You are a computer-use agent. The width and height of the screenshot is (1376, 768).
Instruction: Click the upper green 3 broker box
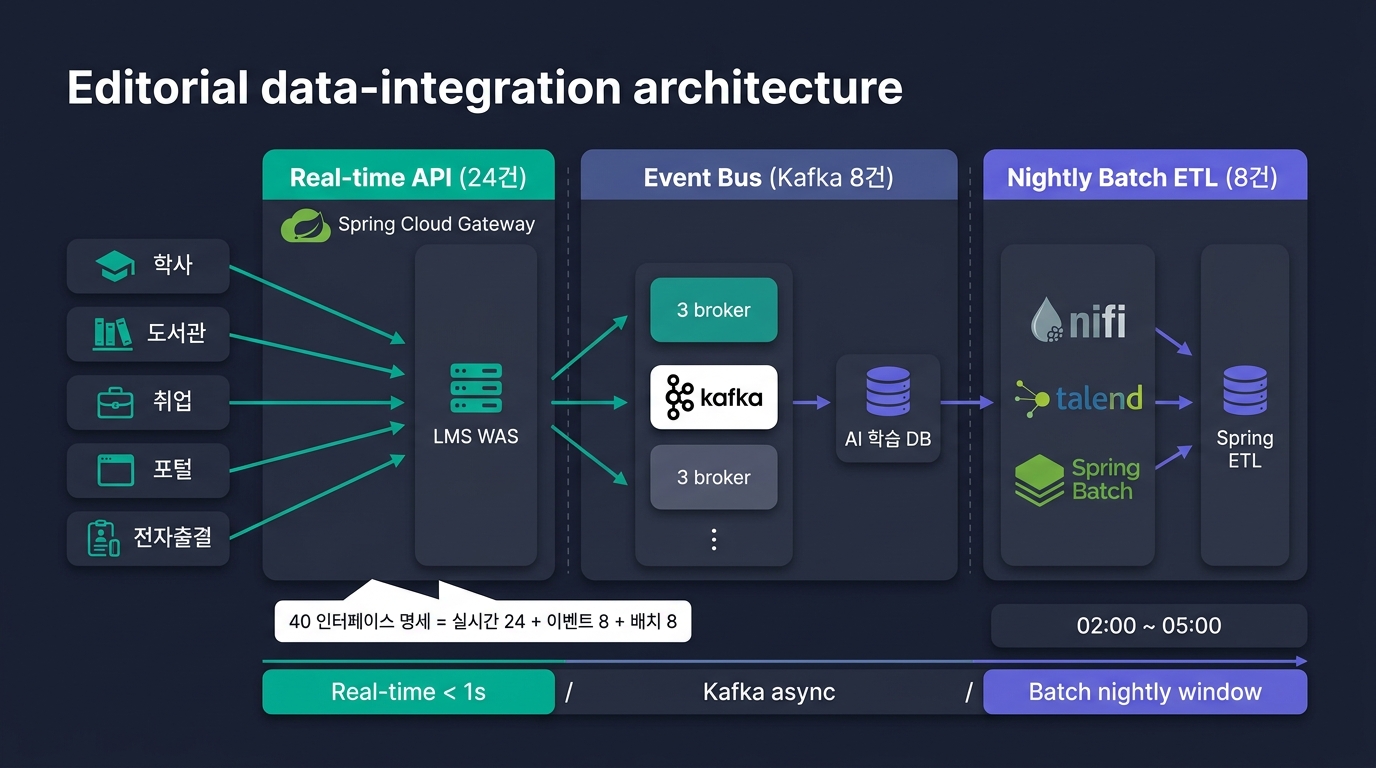point(714,310)
